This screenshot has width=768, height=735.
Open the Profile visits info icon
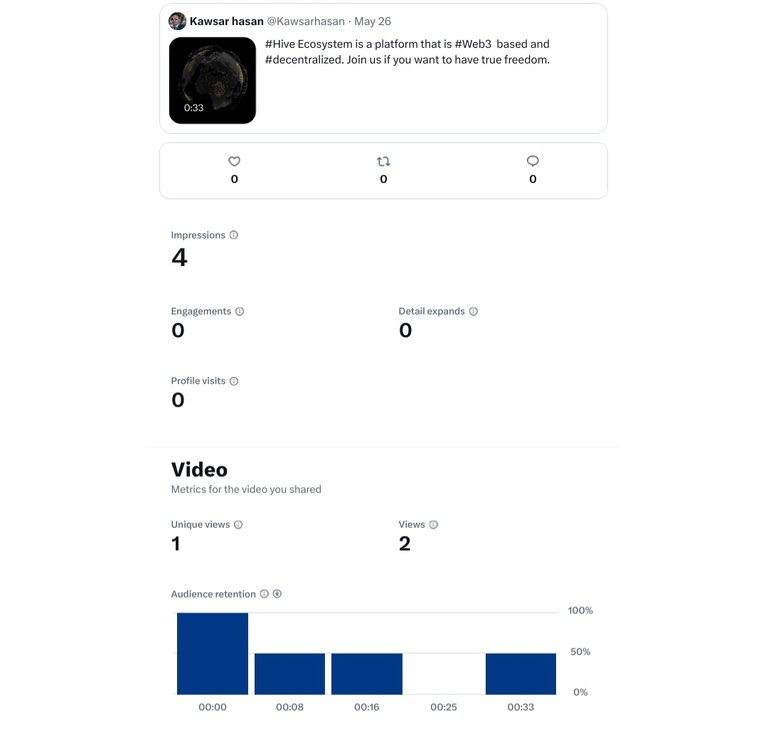[234, 381]
